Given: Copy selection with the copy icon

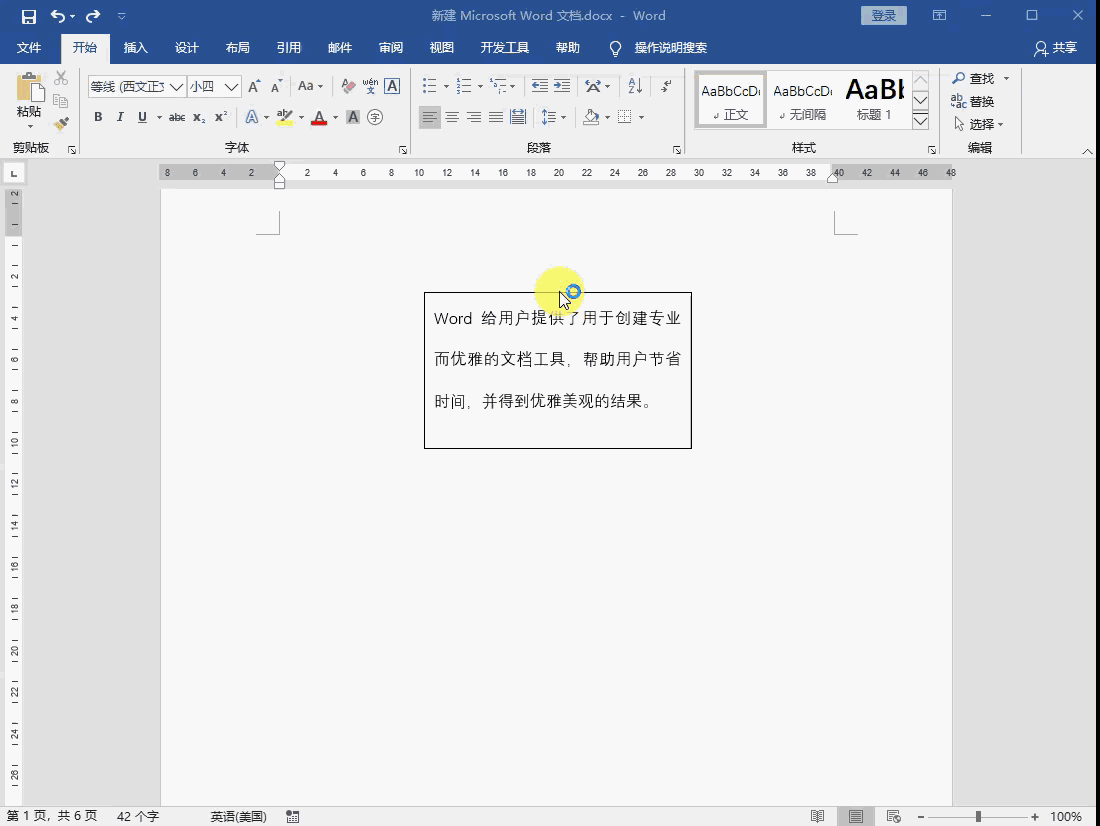Looking at the screenshot, I should pos(61,100).
